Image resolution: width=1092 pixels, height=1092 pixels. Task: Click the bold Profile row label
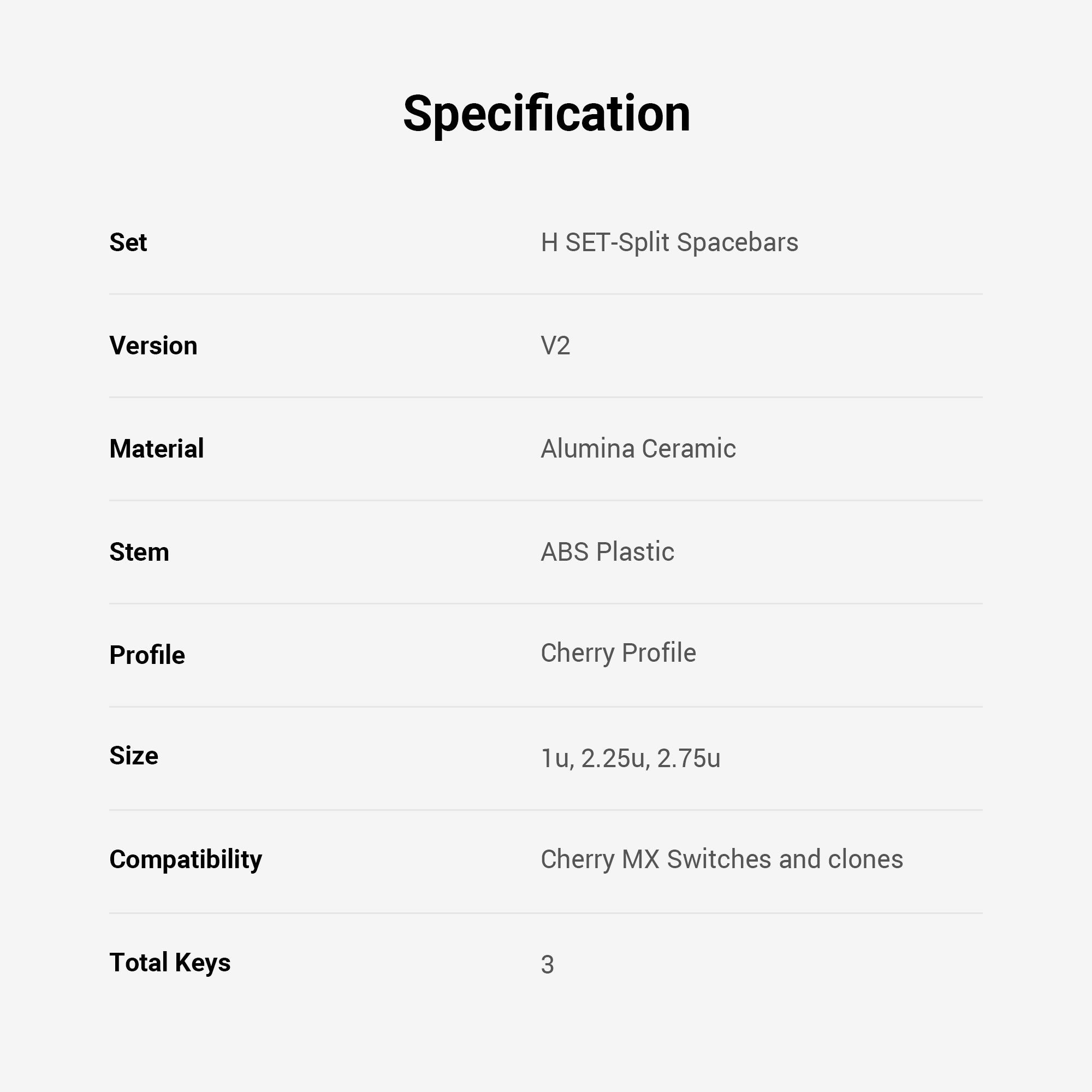147,655
